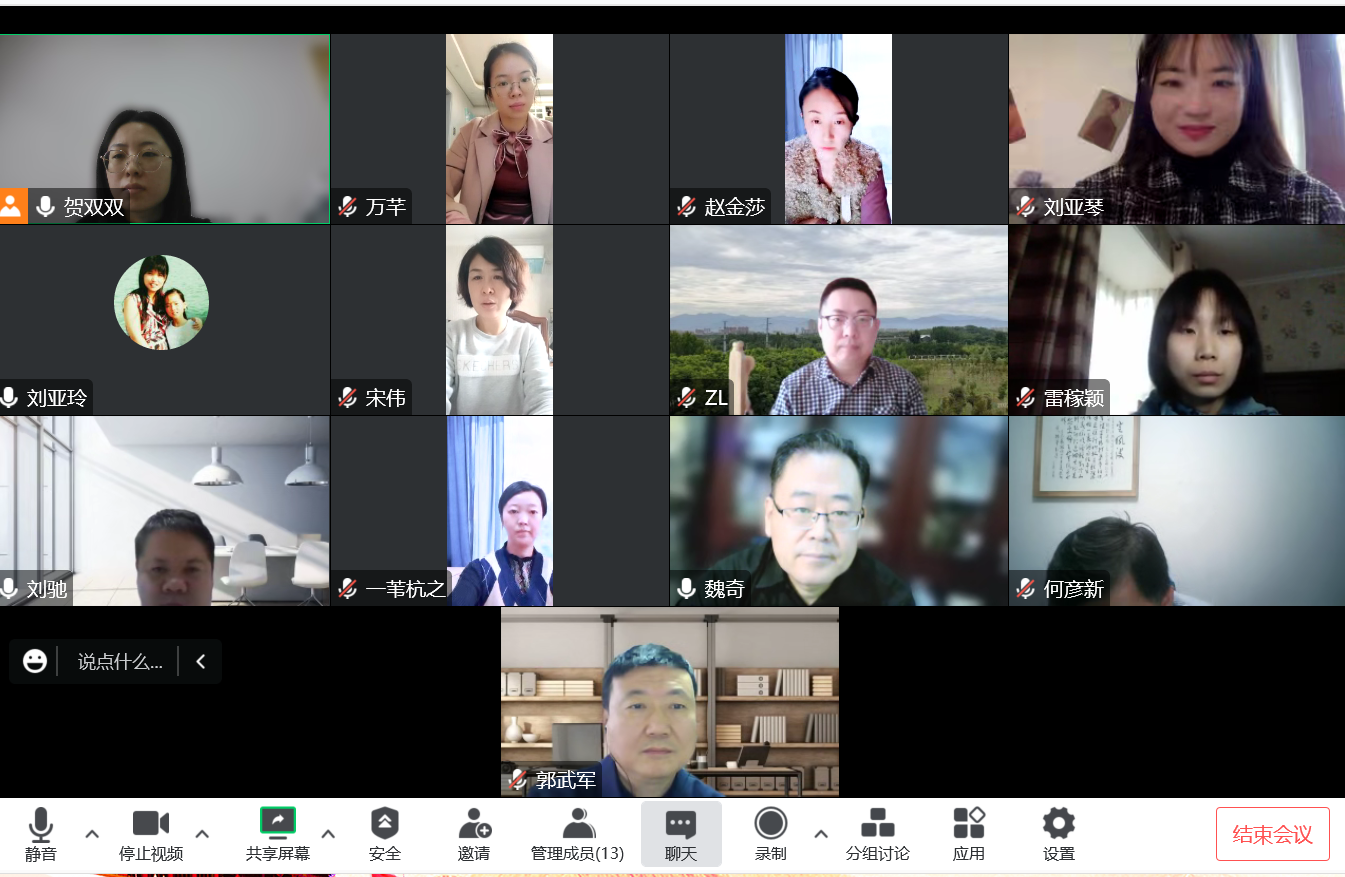
Task: Open 设置 gear settings icon
Action: point(1058,824)
